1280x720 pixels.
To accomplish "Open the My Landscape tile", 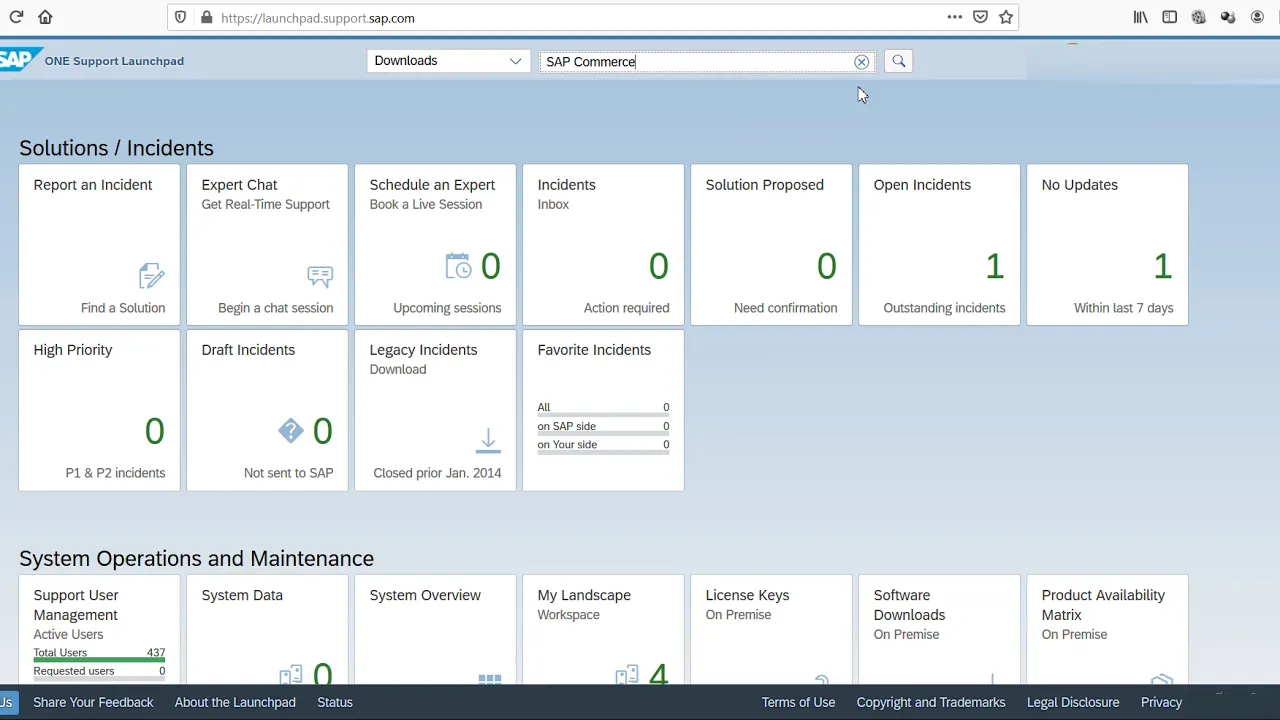I will point(603,630).
